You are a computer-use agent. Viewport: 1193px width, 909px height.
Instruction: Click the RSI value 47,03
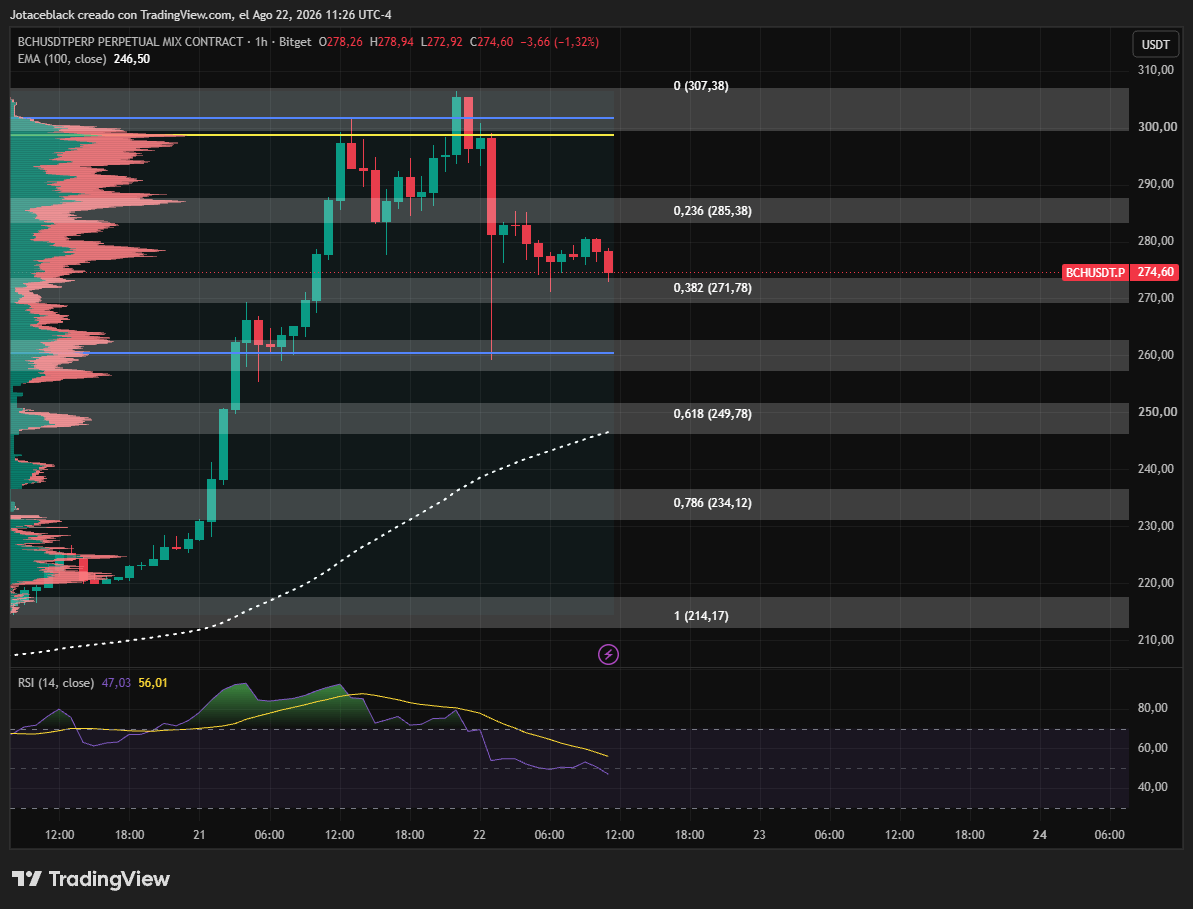pos(116,683)
